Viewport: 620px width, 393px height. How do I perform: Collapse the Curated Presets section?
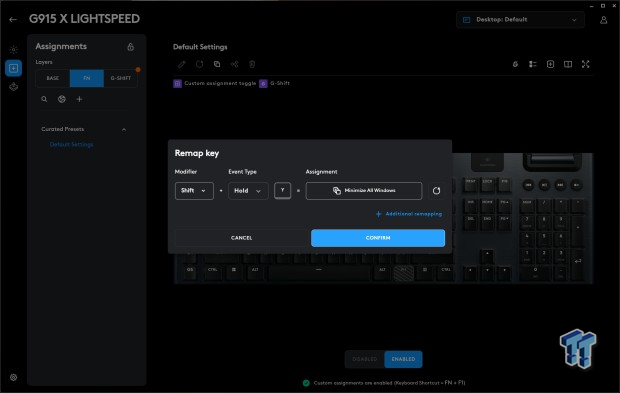[x=124, y=129]
